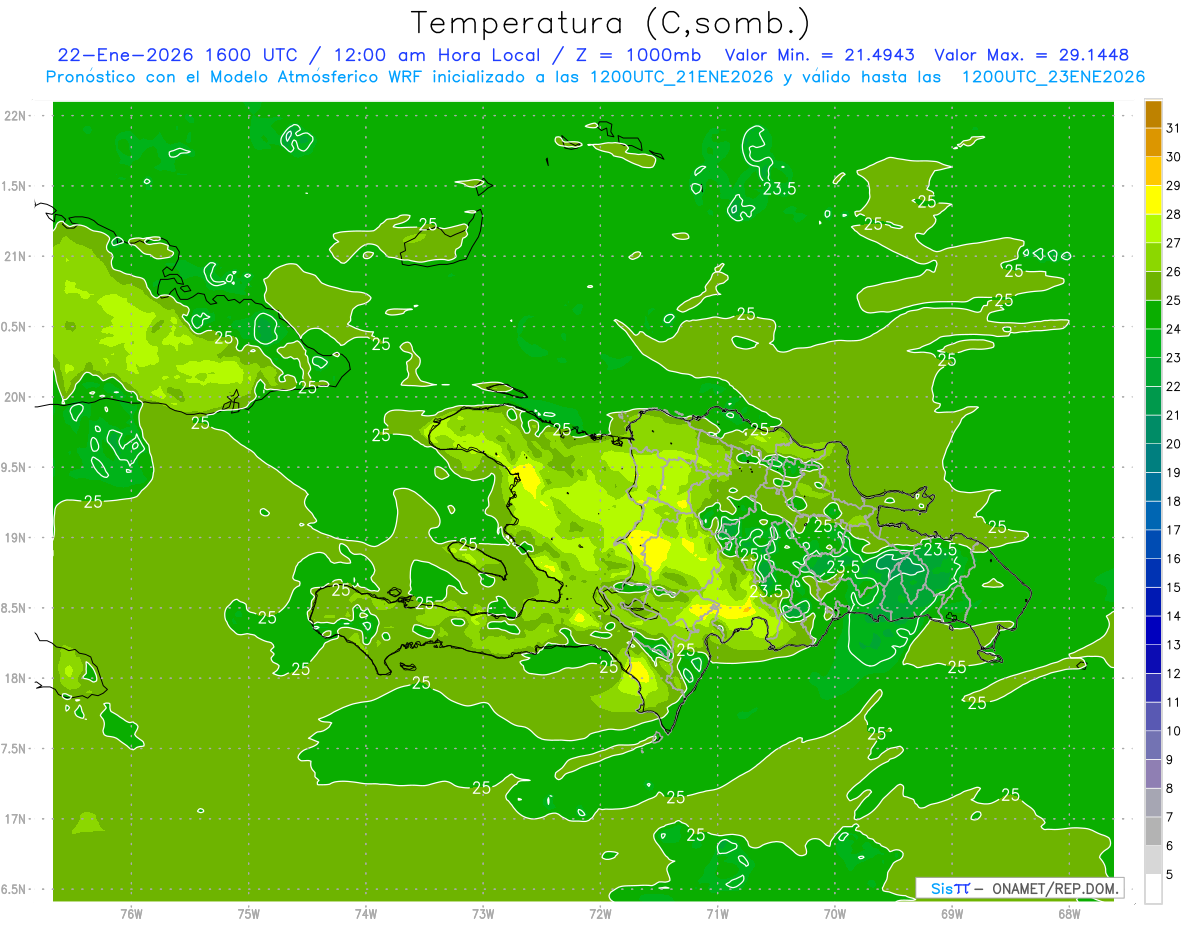Click the purple legend swatch between 9 and 10
Image resolution: width=1200 pixels, height=927 pixels.
[1153, 745]
